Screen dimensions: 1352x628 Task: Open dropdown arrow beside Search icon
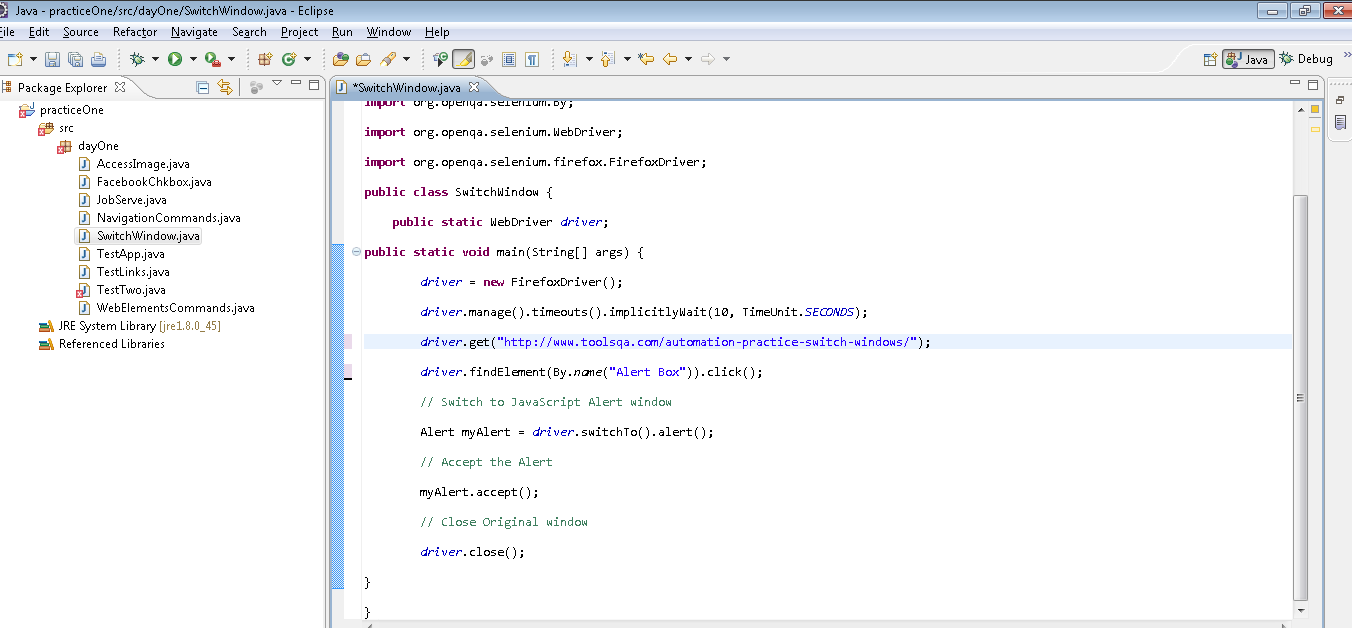click(x=406, y=59)
